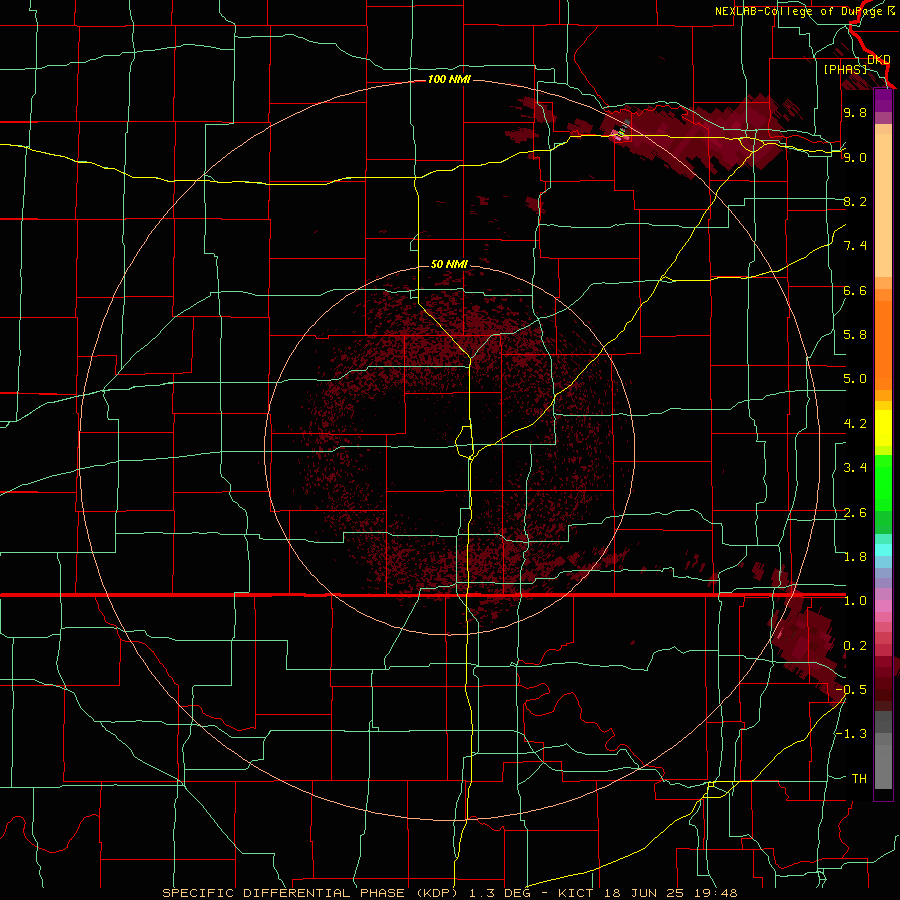This screenshot has height=900, width=900.
Task: Click the 1.0 scale value
Action: tap(855, 601)
